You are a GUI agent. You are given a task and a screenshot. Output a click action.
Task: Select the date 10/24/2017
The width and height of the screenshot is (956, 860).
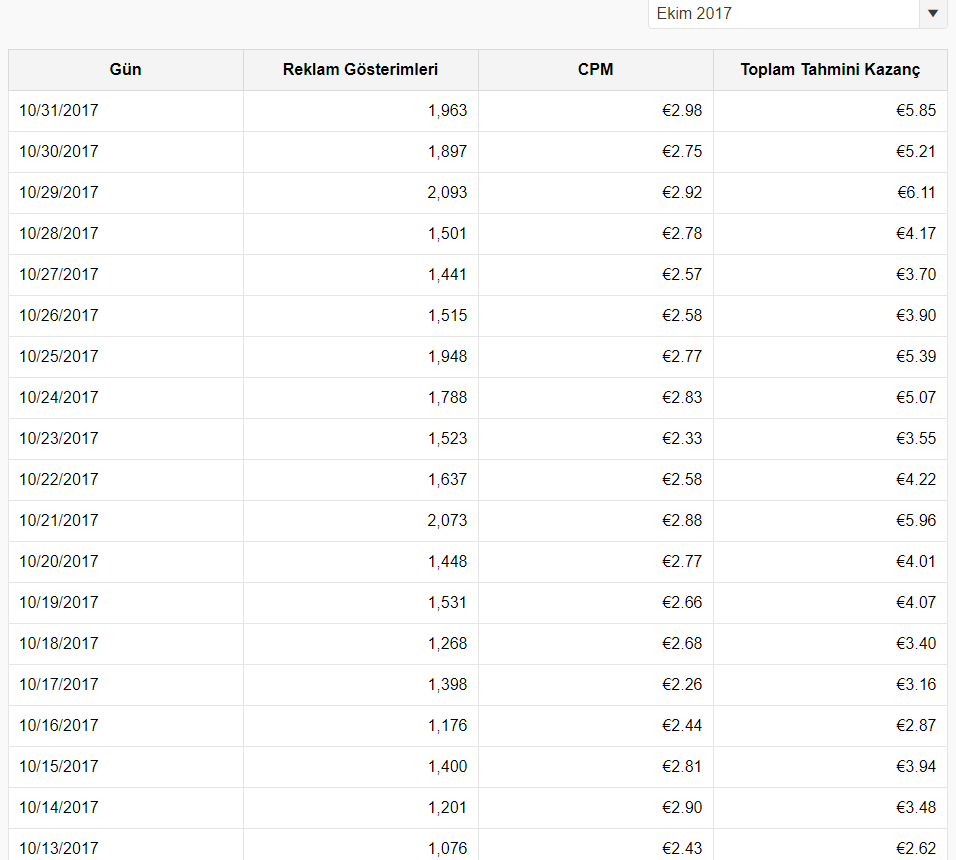[x=59, y=397]
